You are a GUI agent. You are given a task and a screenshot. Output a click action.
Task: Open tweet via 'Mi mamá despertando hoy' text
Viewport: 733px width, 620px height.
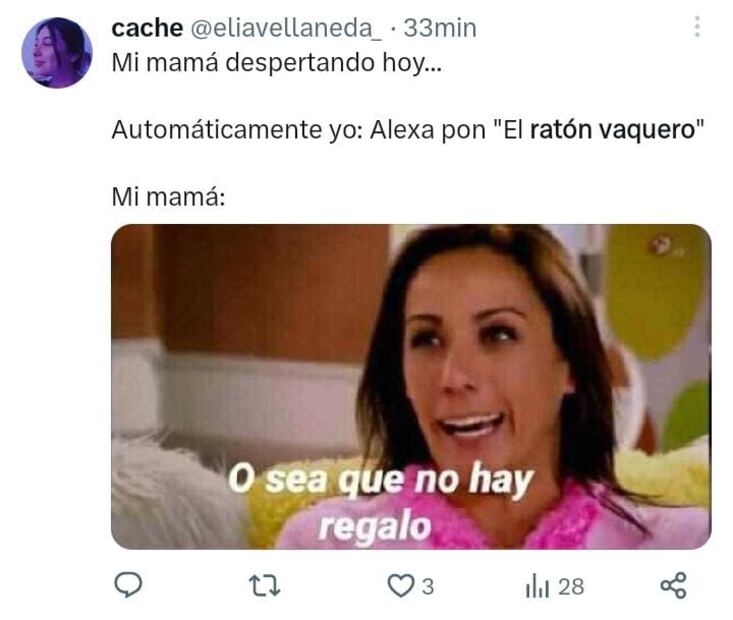(x=276, y=63)
